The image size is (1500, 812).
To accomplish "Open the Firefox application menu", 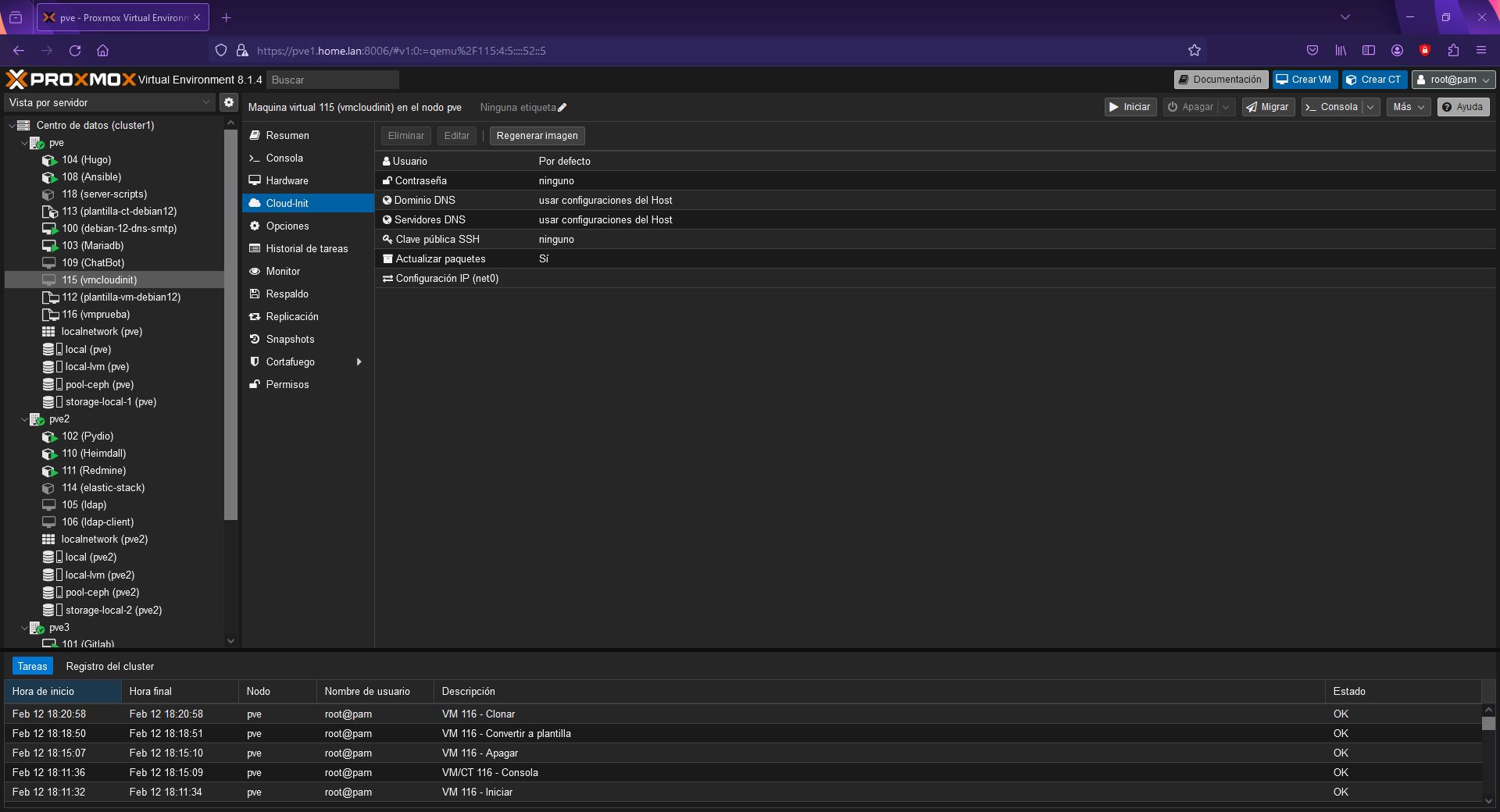I will pyautogui.click(x=1481, y=51).
